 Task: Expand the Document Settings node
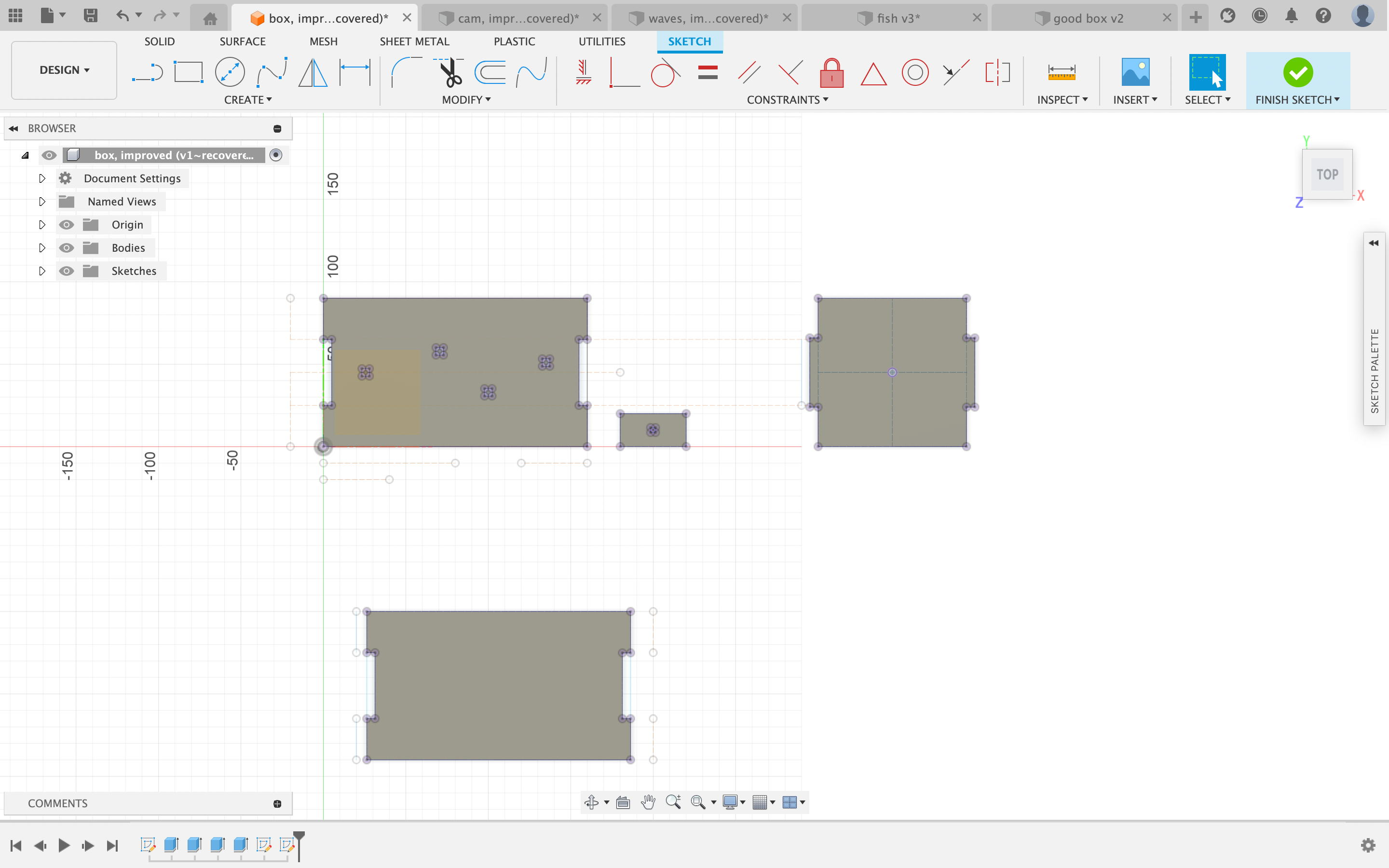click(42, 178)
